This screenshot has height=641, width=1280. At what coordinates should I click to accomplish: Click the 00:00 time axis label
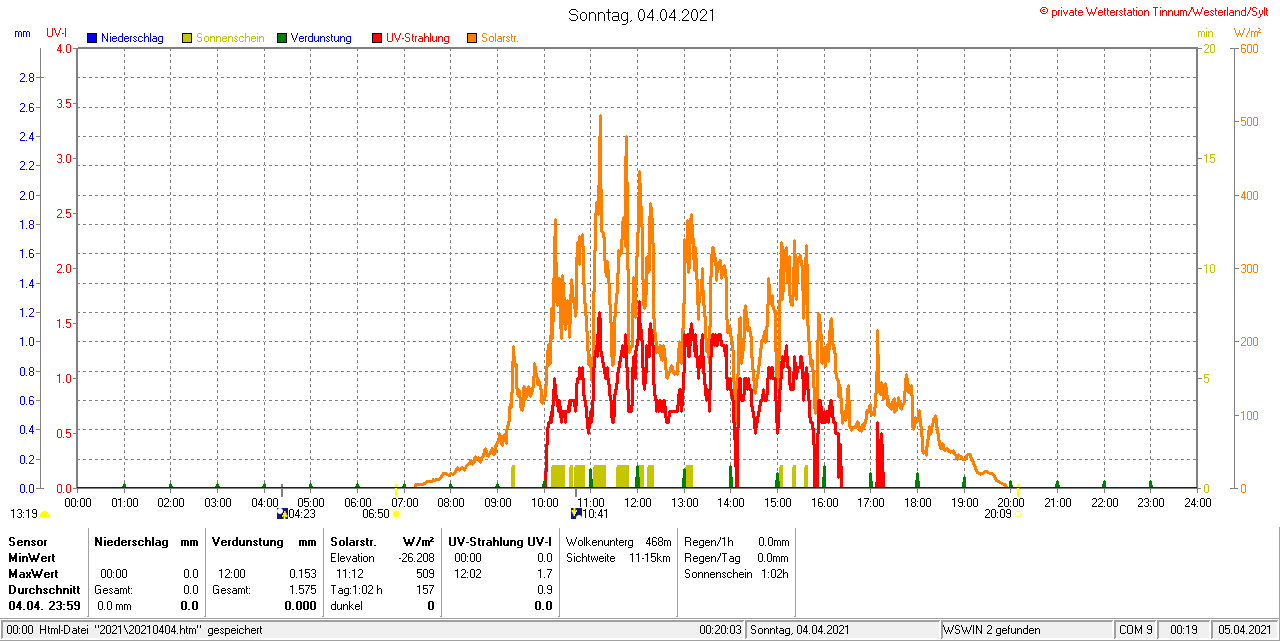[x=78, y=502]
